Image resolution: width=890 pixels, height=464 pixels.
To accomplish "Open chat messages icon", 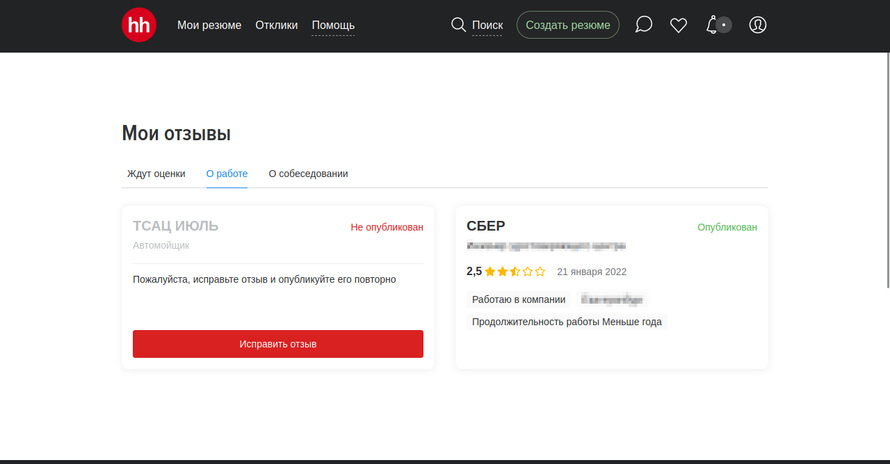I will [643, 24].
